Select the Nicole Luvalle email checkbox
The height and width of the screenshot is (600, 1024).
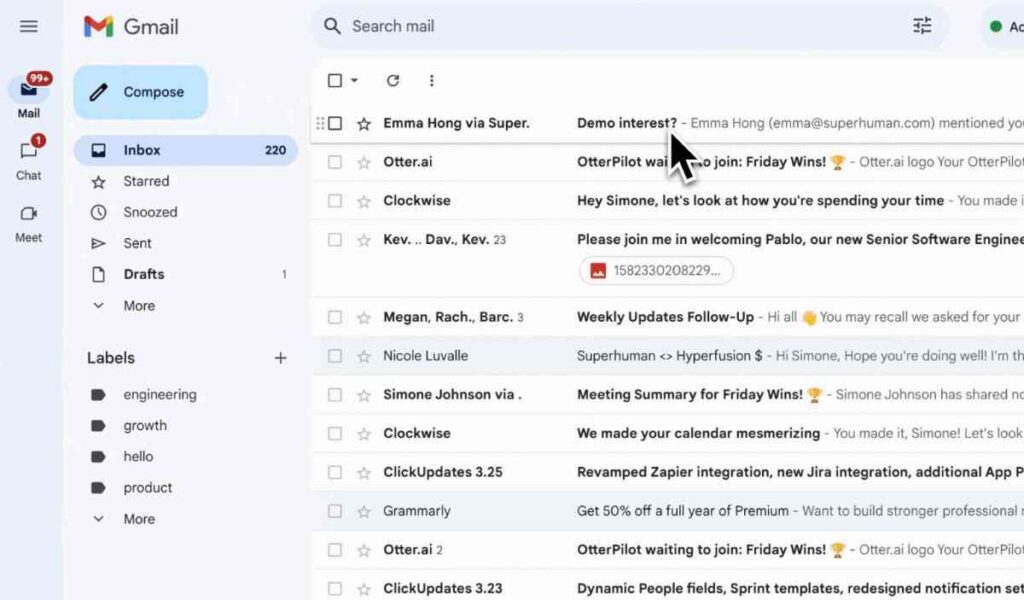[335, 356]
